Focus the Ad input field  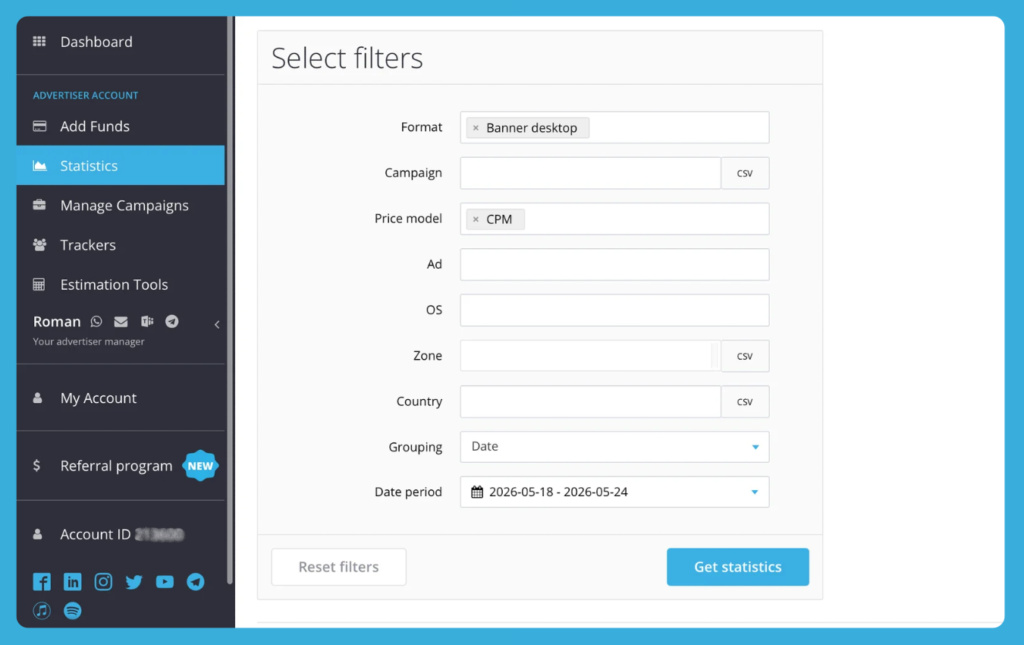(x=615, y=264)
